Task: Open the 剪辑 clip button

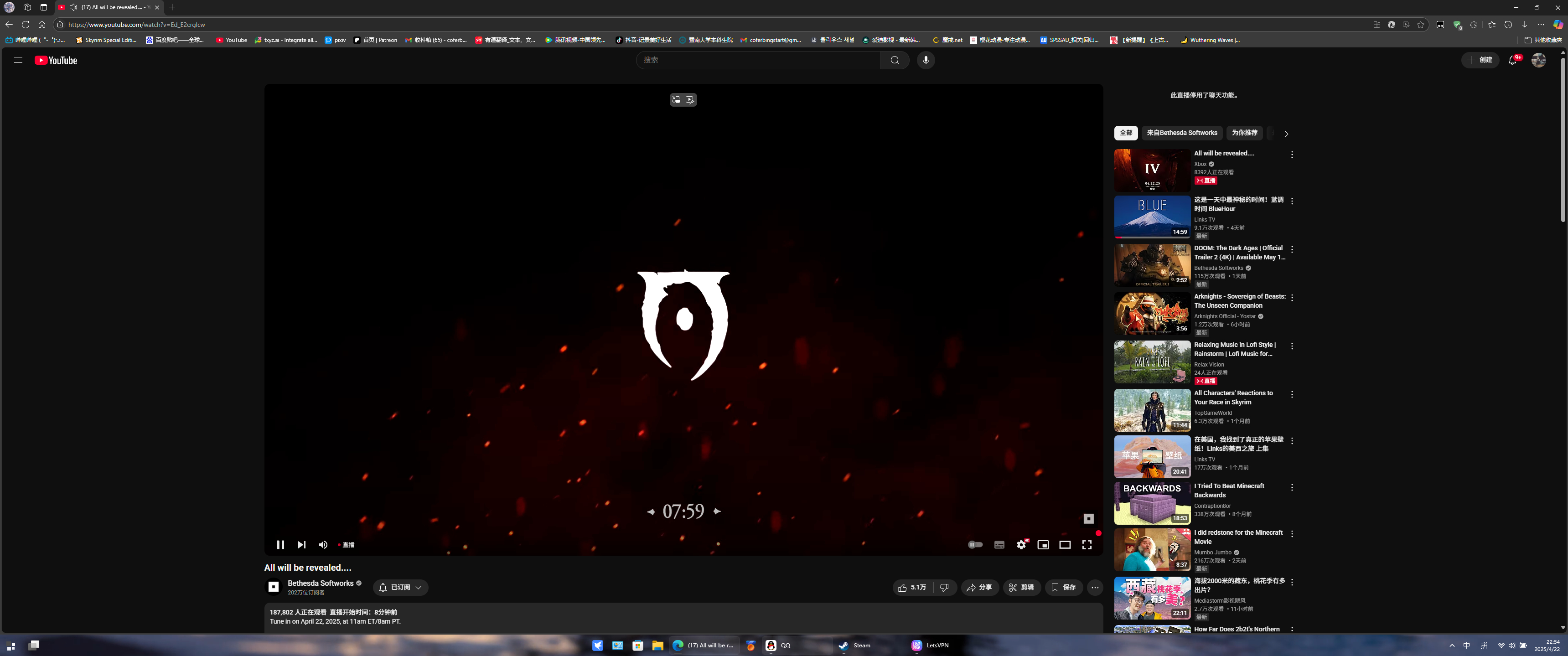Action: pyautogui.click(x=1021, y=587)
